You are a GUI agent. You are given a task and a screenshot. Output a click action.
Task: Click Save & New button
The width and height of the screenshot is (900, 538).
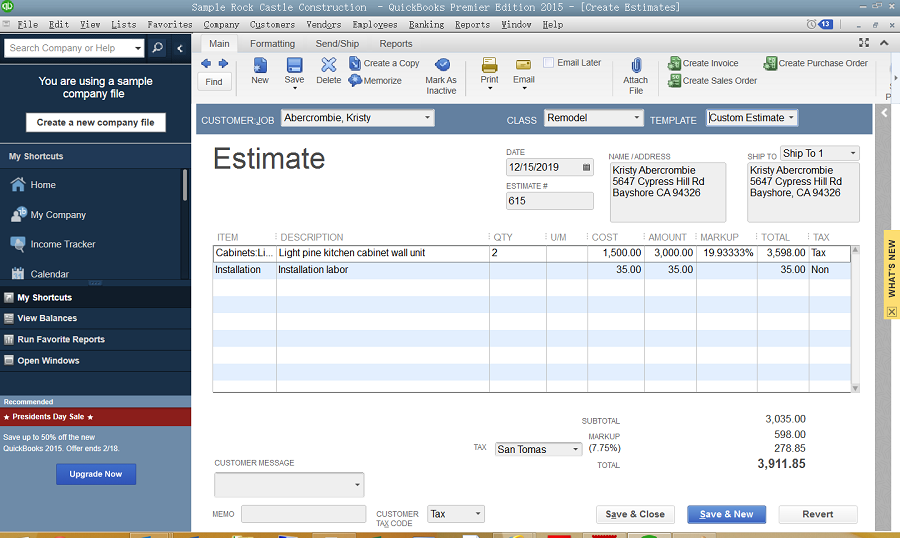point(726,514)
